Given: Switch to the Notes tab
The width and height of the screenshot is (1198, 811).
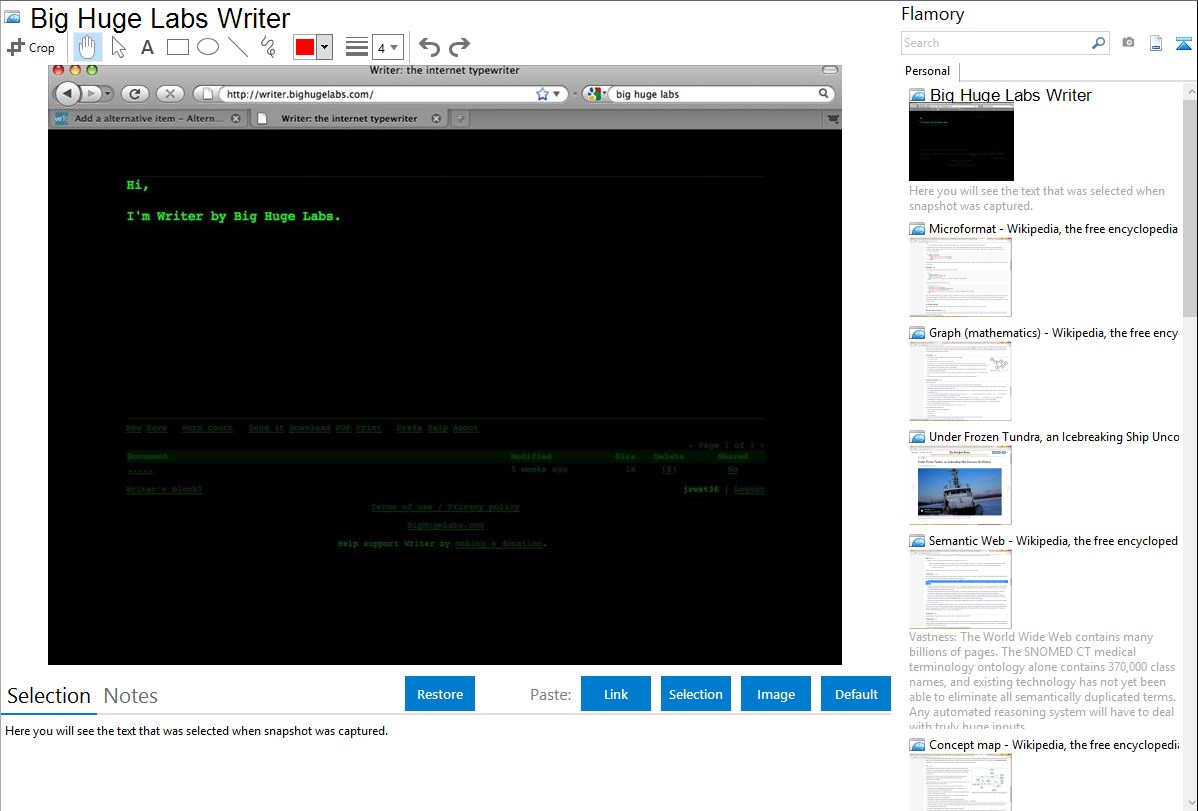Looking at the screenshot, I should pyautogui.click(x=131, y=696).
